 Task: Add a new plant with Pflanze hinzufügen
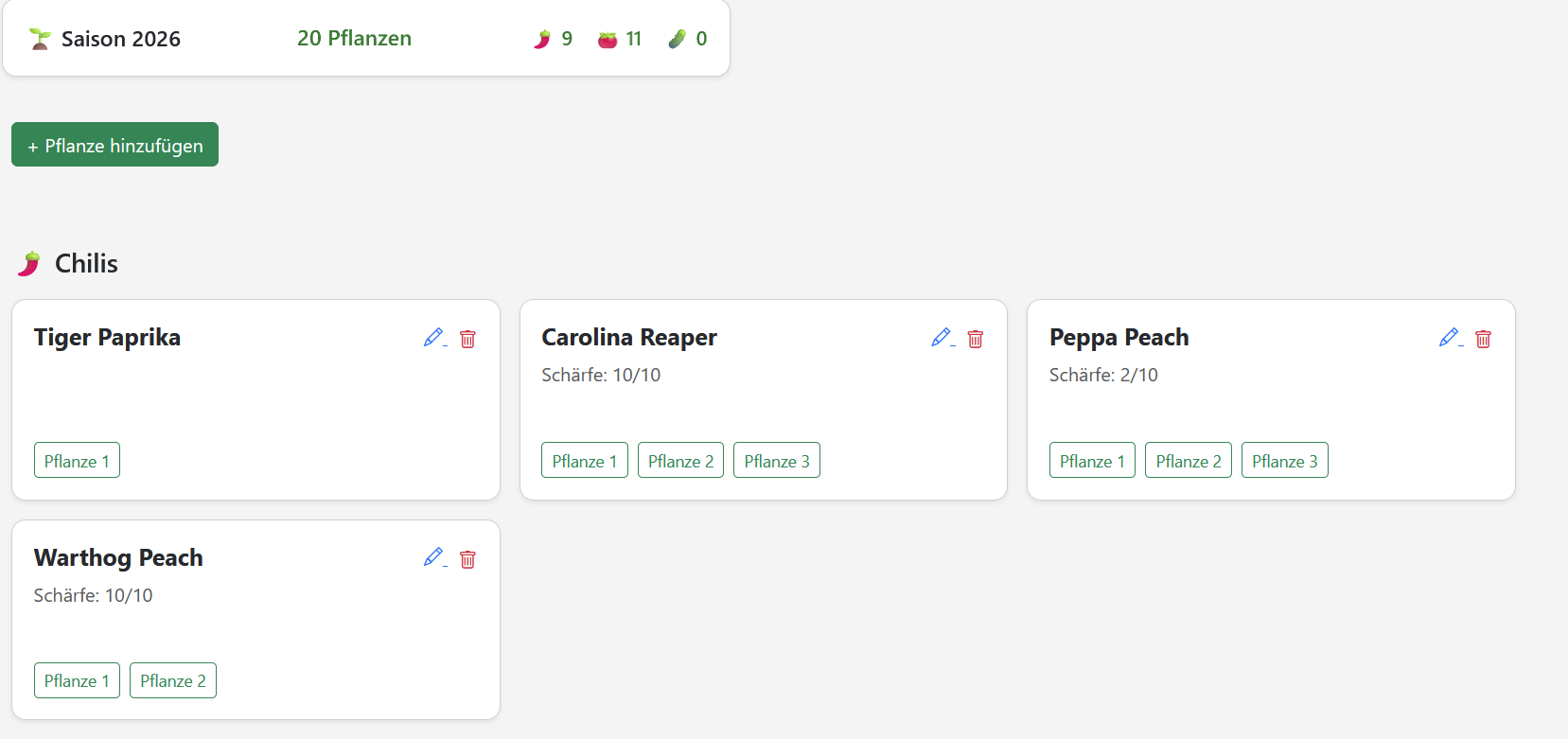115,145
